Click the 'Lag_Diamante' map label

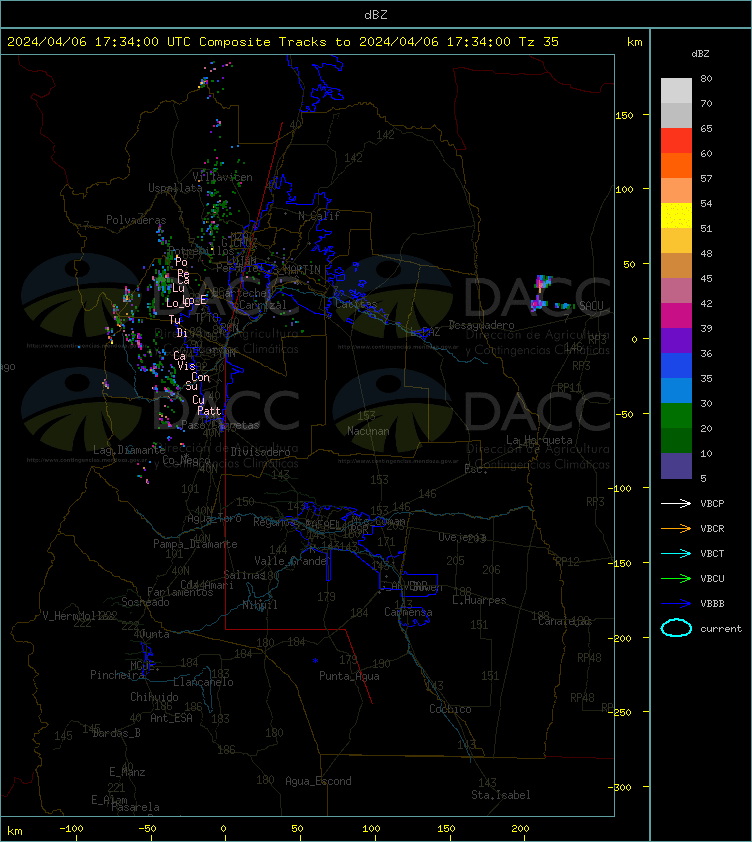pos(129,449)
